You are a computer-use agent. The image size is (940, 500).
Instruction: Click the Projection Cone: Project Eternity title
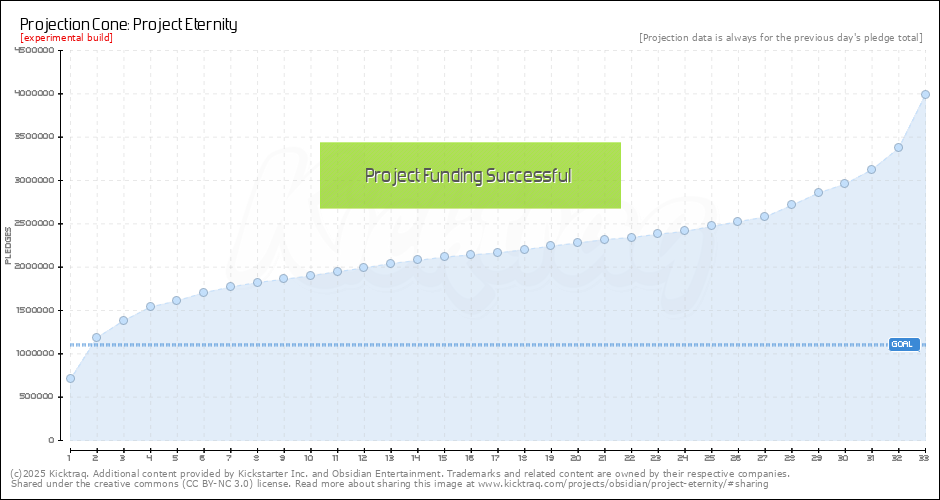point(129,24)
